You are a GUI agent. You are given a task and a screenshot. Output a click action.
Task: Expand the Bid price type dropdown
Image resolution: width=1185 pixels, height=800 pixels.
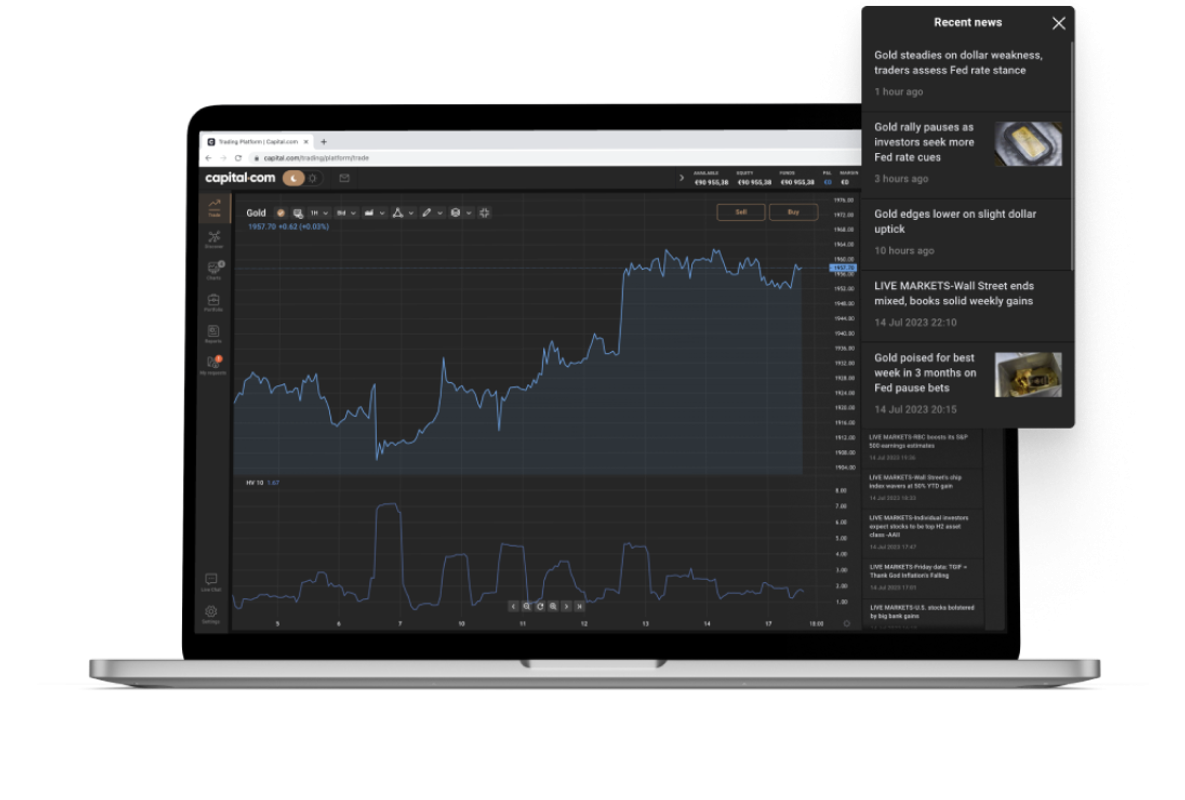347,213
